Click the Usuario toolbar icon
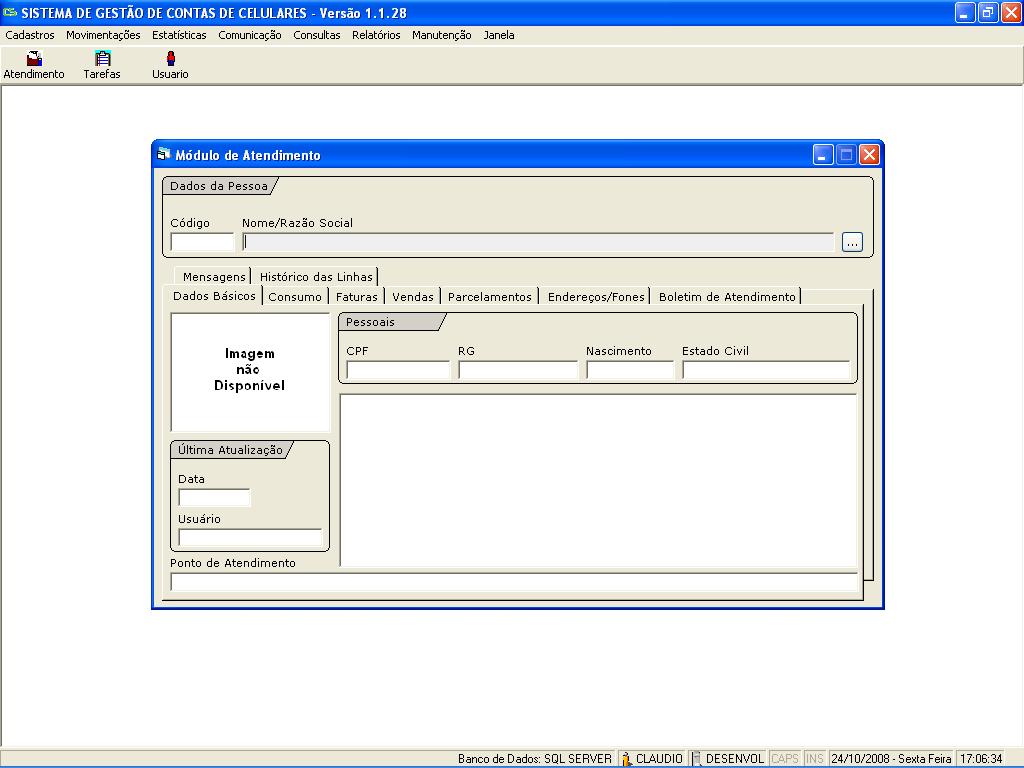Image resolution: width=1024 pixels, height=768 pixels. tap(170, 59)
